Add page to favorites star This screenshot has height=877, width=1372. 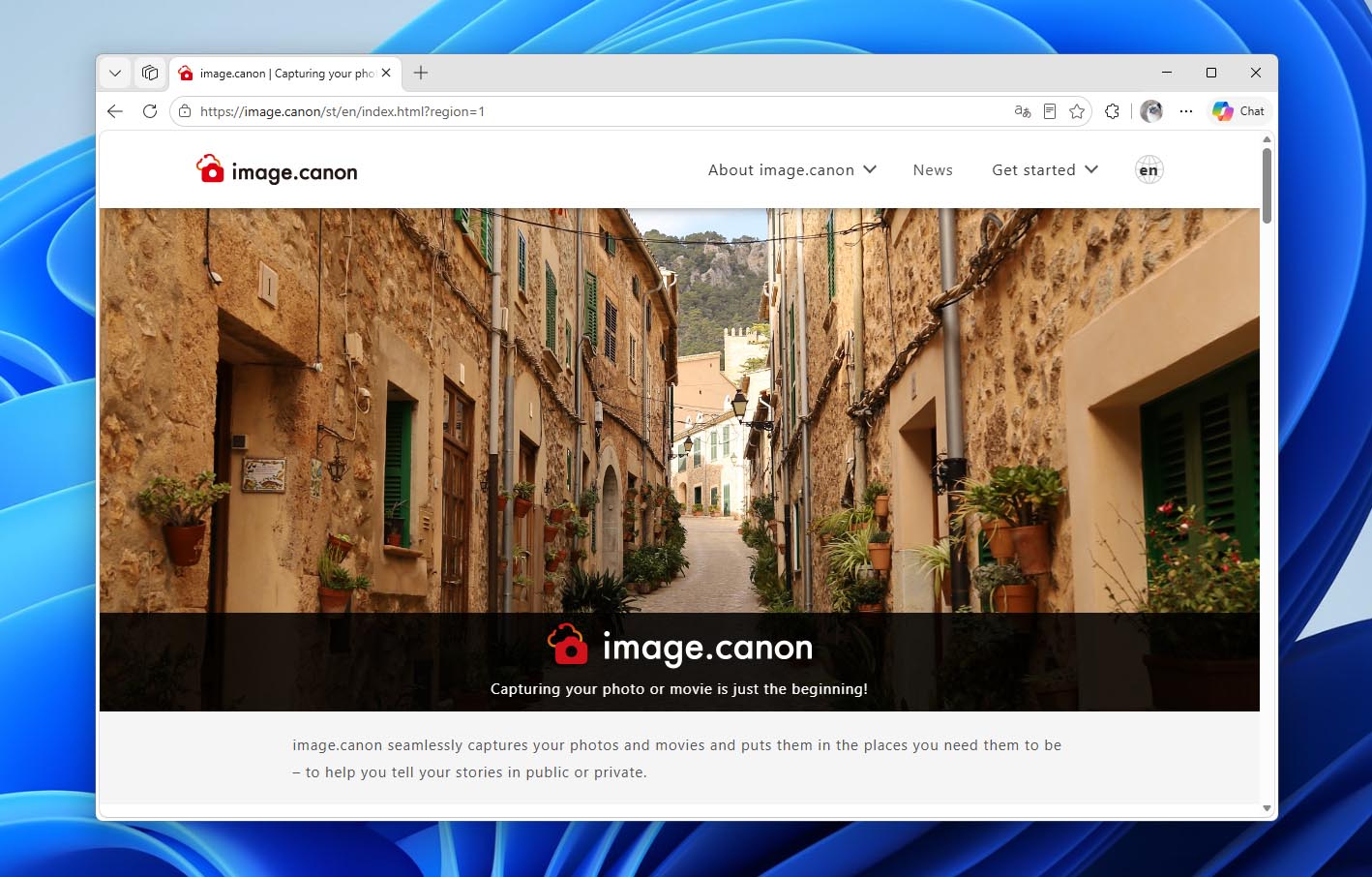tap(1077, 111)
